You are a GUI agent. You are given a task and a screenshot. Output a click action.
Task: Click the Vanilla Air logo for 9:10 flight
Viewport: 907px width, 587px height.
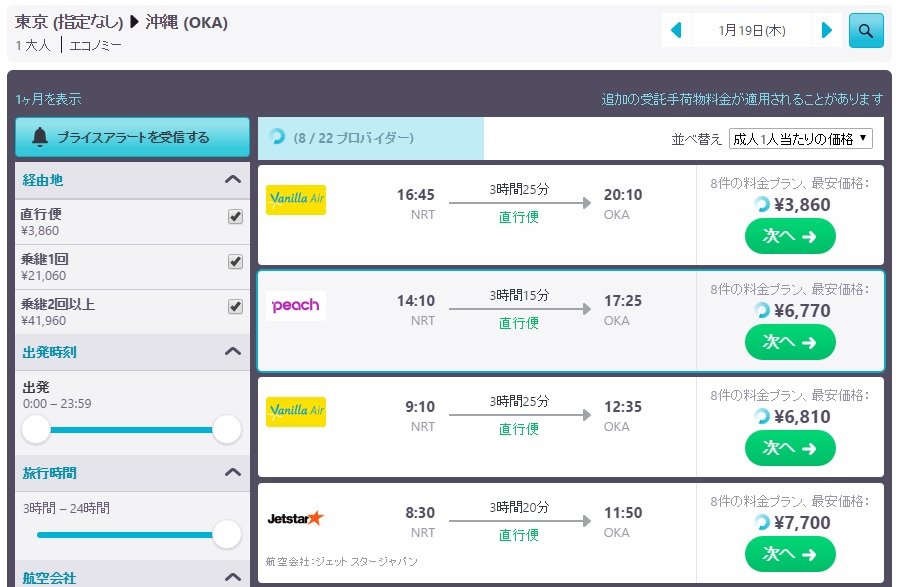click(x=296, y=412)
